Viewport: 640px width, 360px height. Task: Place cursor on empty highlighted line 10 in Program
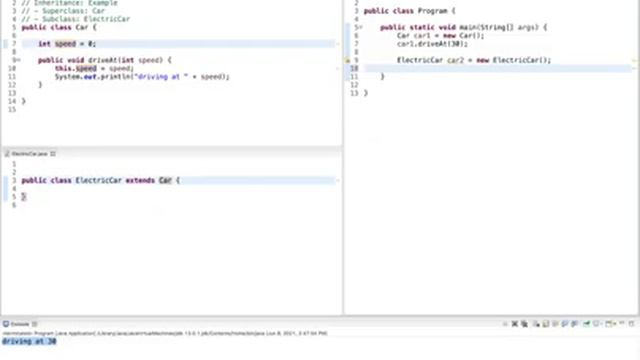point(497,68)
